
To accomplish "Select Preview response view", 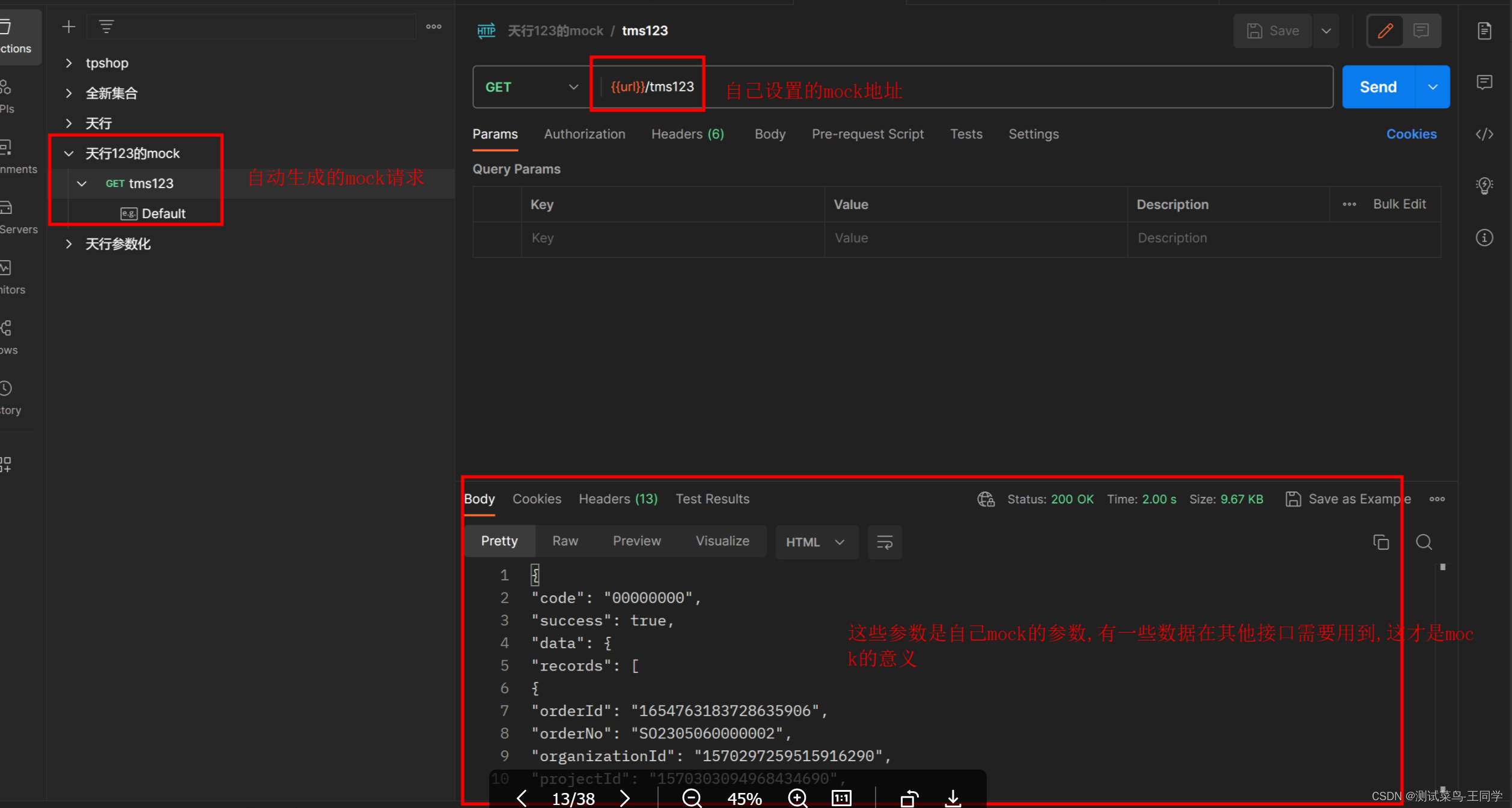I will click(636, 541).
